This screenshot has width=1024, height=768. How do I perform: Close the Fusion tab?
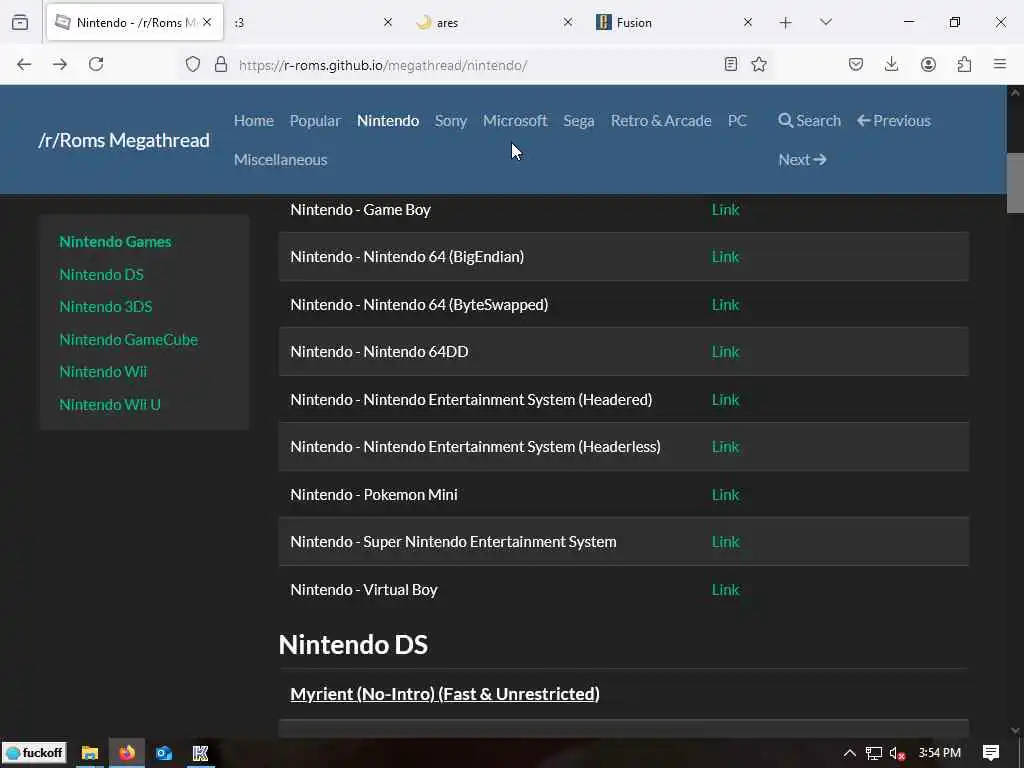[748, 22]
